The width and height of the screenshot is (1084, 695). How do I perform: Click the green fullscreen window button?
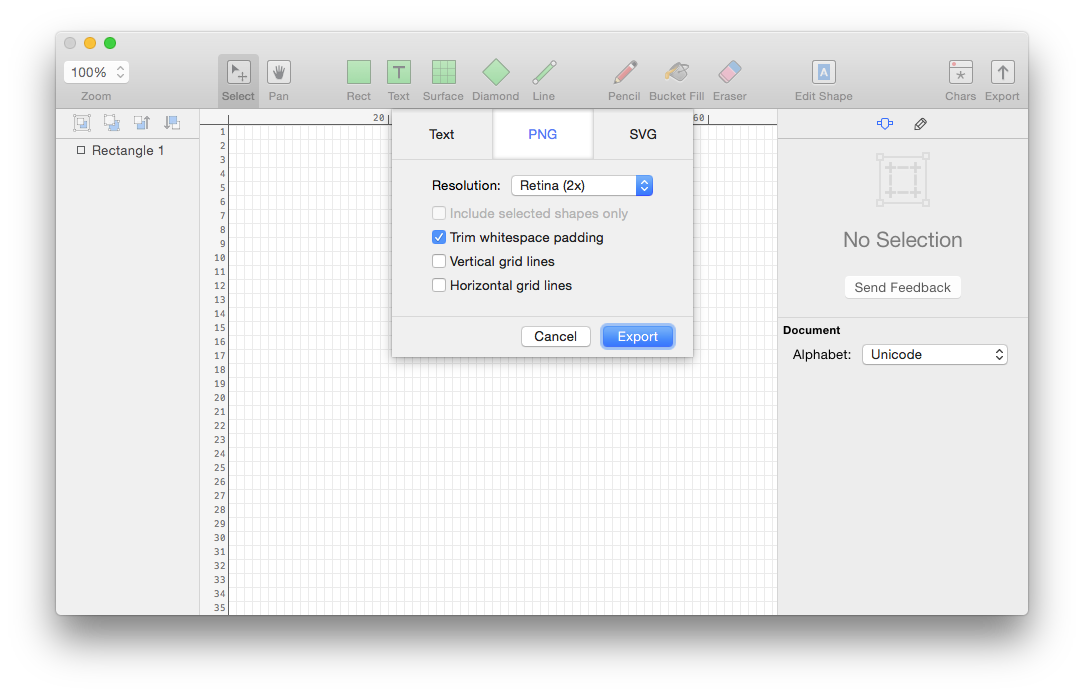tap(110, 43)
